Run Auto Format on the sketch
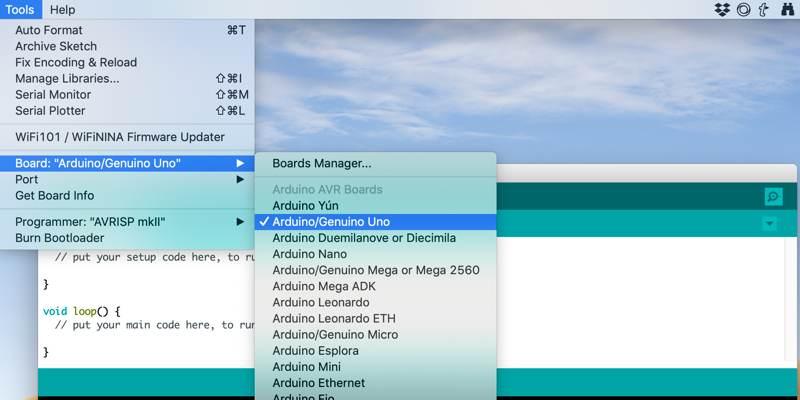The height and width of the screenshot is (400, 800). (49, 30)
